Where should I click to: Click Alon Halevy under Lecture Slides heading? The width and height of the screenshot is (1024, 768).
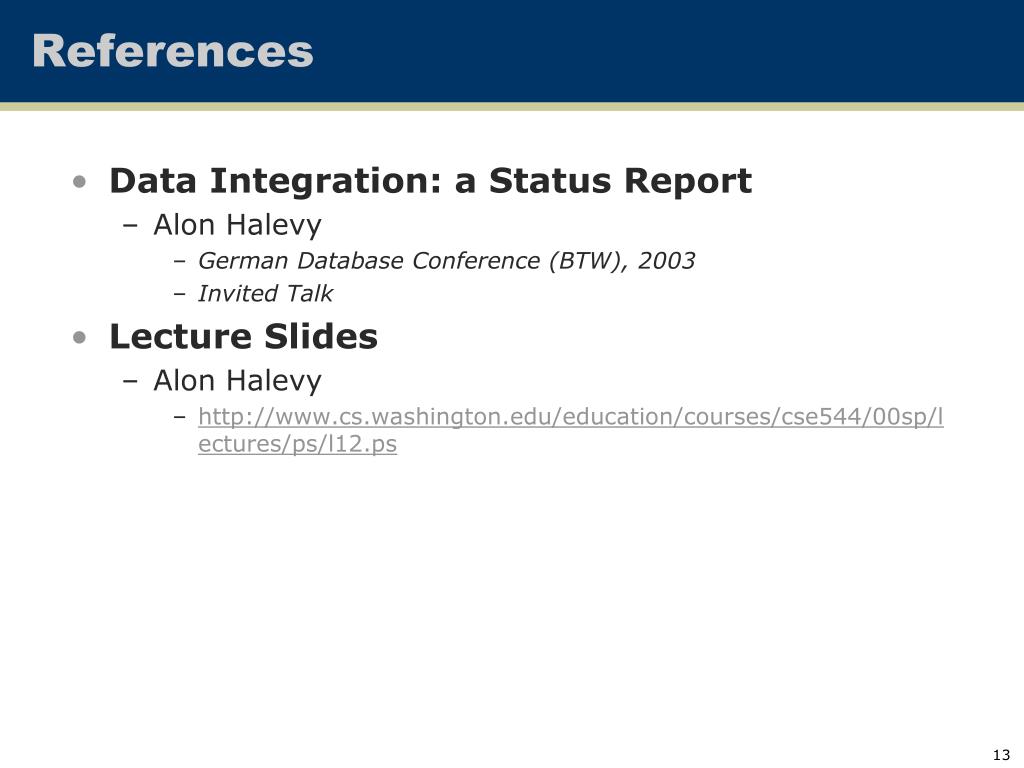[237, 381]
